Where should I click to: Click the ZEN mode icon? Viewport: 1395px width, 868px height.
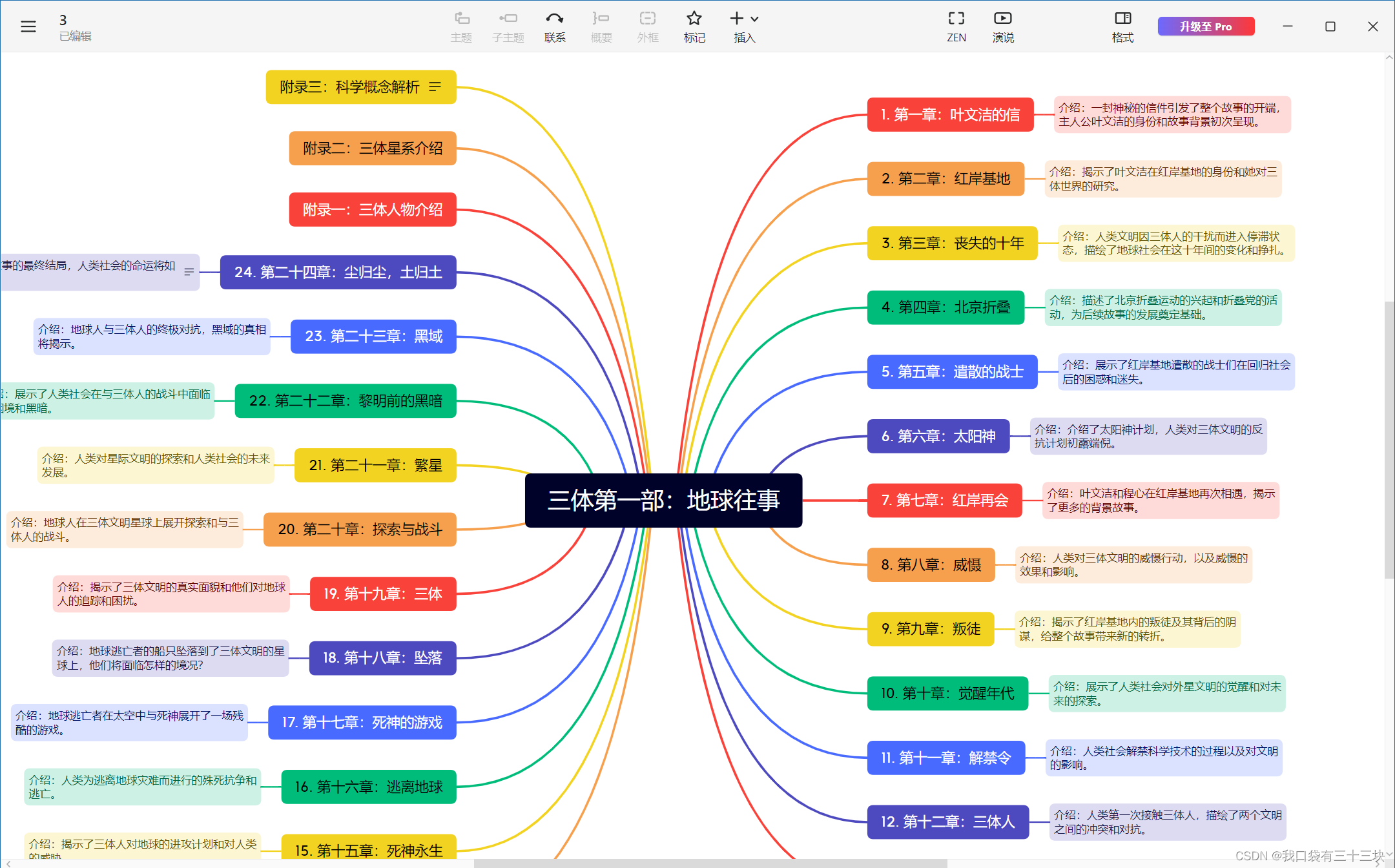(956, 18)
